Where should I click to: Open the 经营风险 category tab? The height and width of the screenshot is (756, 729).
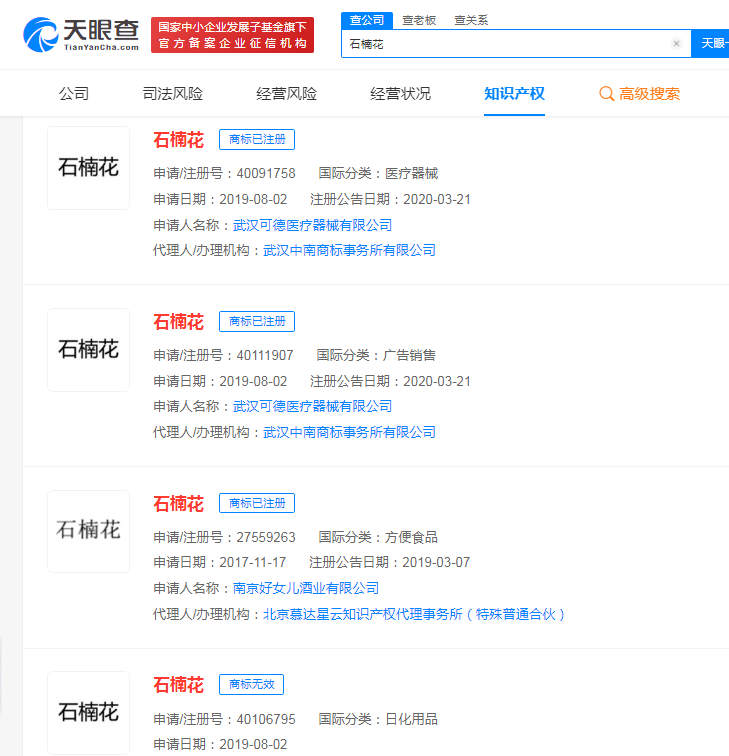[286, 94]
